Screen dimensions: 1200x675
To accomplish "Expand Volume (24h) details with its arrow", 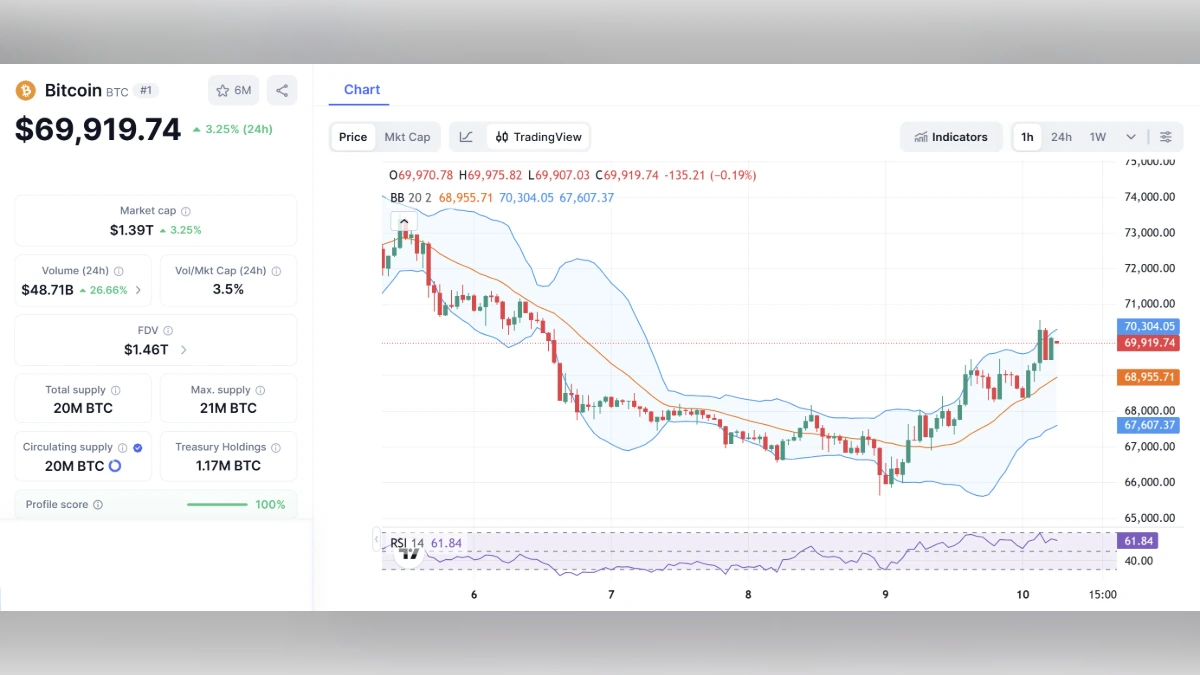I will (138, 290).
